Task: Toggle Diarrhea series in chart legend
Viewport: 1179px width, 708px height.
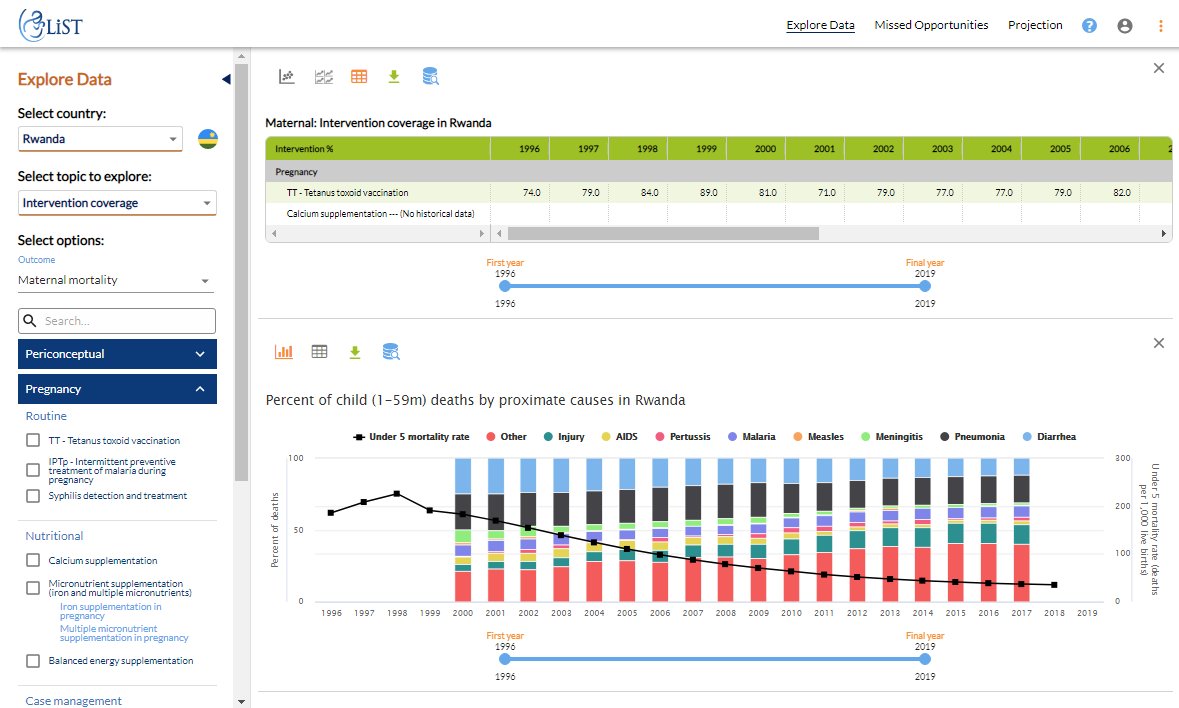Action: tap(1049, 437)
